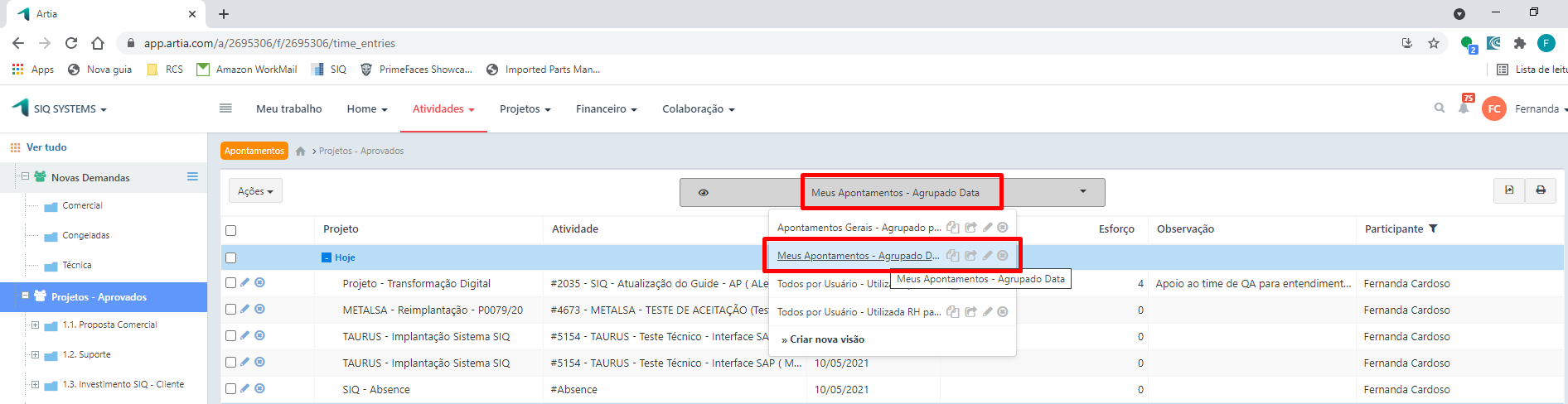The width and height of the screenshot is (1568, 404).
Task: Open notifications bell with 75 badge
Action: coord(1464,108)
